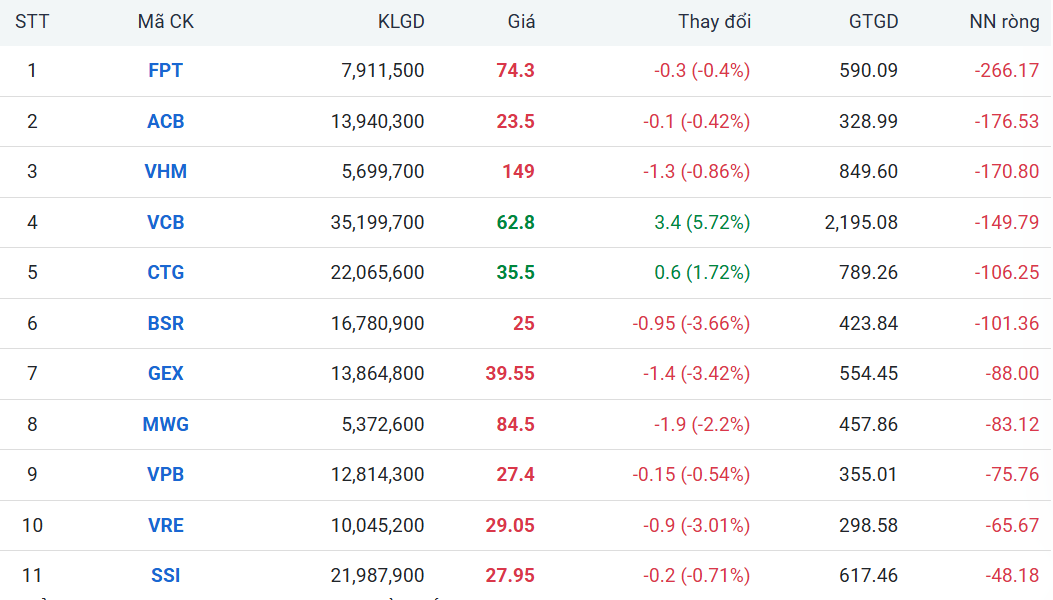Click the KLGD column header
Viewport: 1053px width, 600px height.
401,22
